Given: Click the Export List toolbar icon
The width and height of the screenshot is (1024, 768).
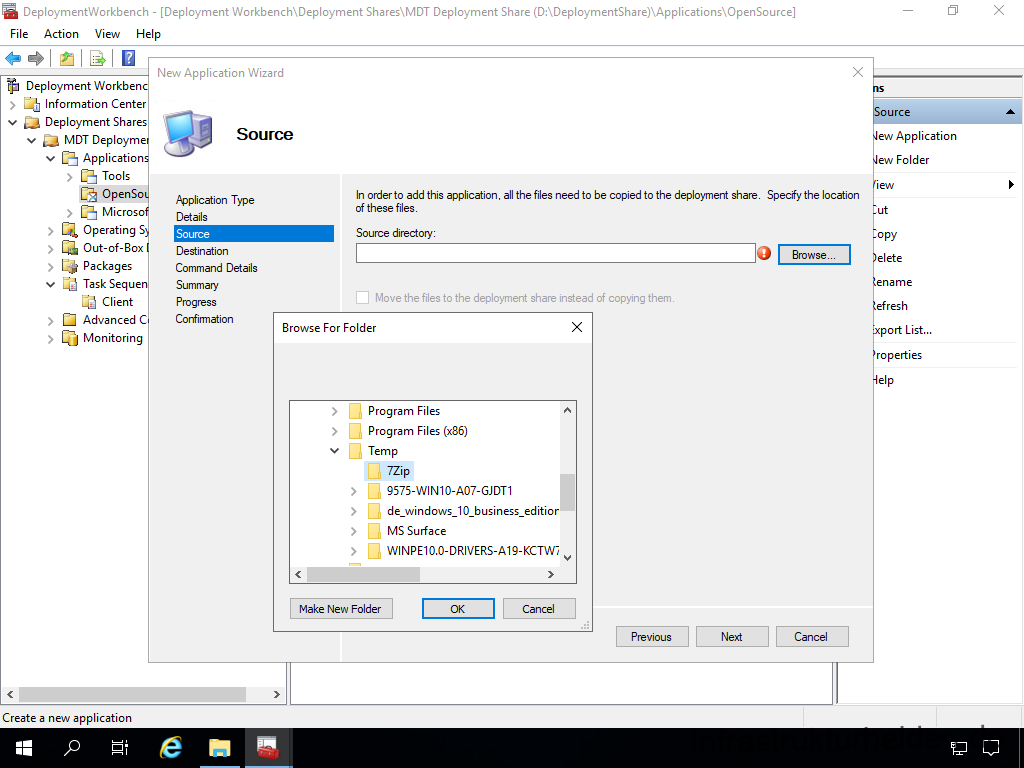Looking at the screenshot, I should [x=98, y=58].
